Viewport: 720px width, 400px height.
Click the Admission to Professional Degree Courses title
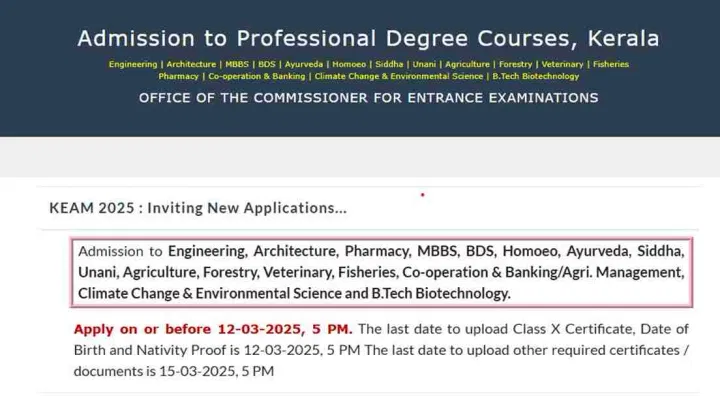tap(368, 39)
